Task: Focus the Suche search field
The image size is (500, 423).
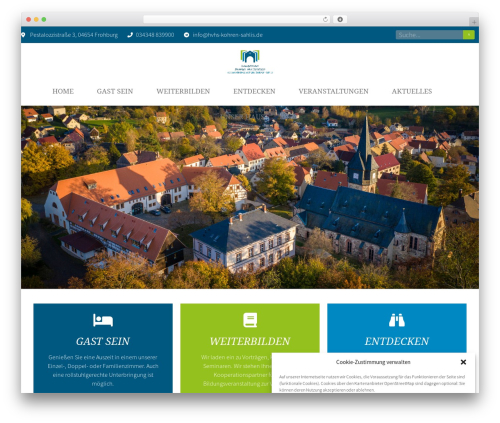Action: pos(429,35)
